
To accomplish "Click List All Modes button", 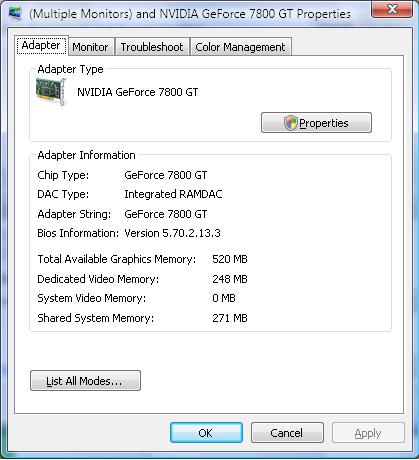I will [85, 380].
